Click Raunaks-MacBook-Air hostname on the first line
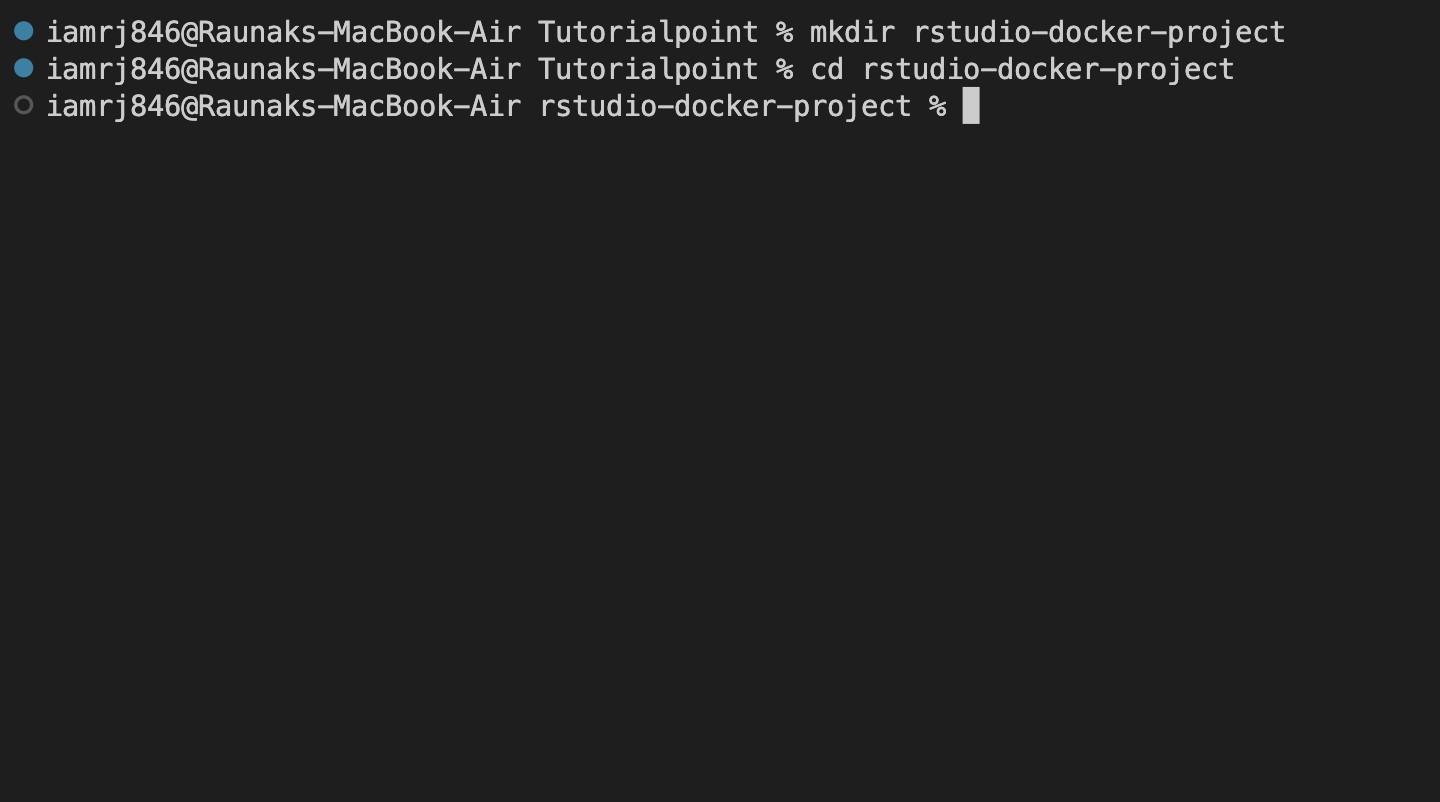Screen dimensions: 1440x802 point(360,32)
